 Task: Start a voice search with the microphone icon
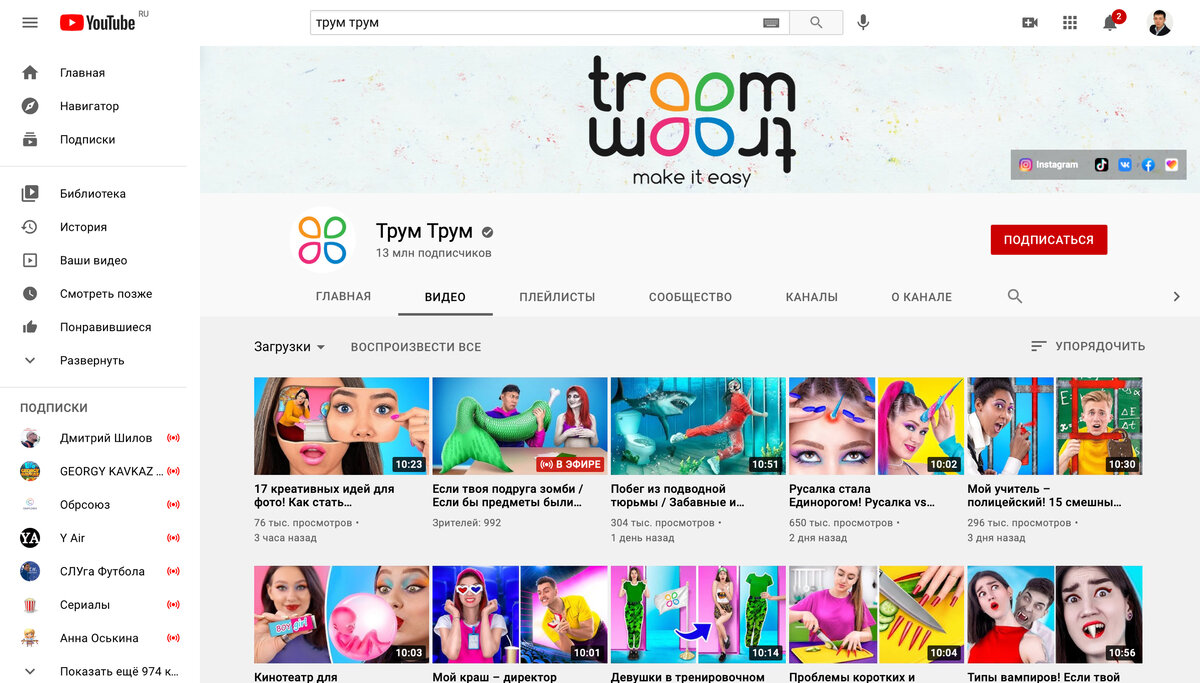pos(862,22)
